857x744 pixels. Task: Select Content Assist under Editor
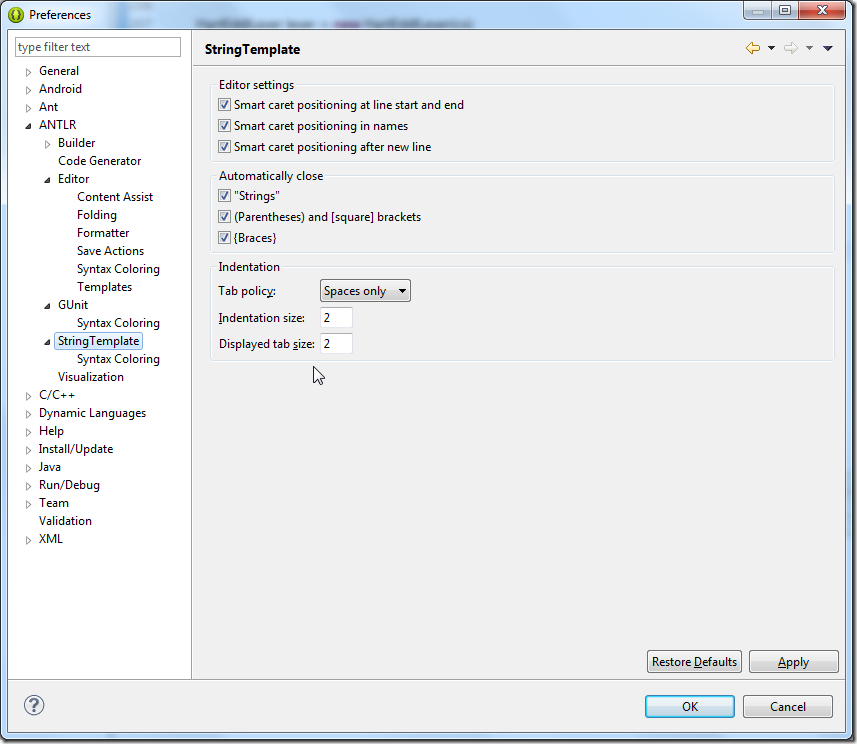coord(115,197)
